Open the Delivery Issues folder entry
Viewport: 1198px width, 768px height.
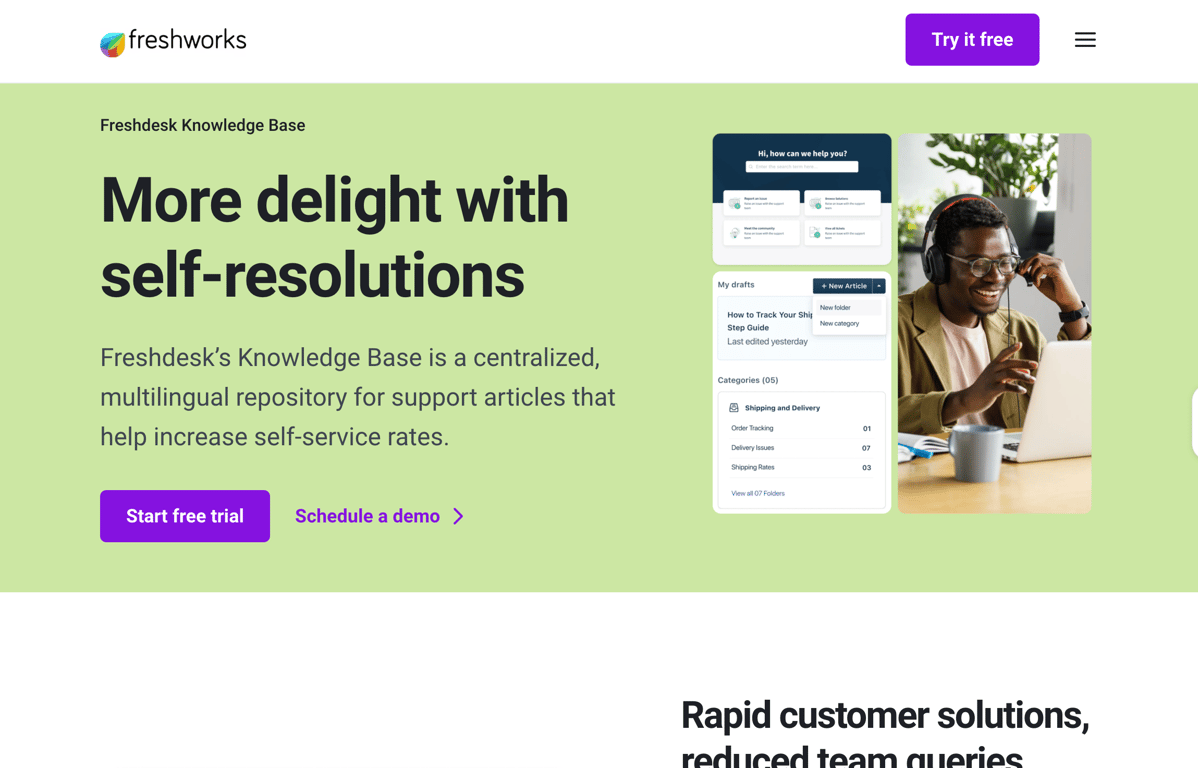[x=752, y=446]
